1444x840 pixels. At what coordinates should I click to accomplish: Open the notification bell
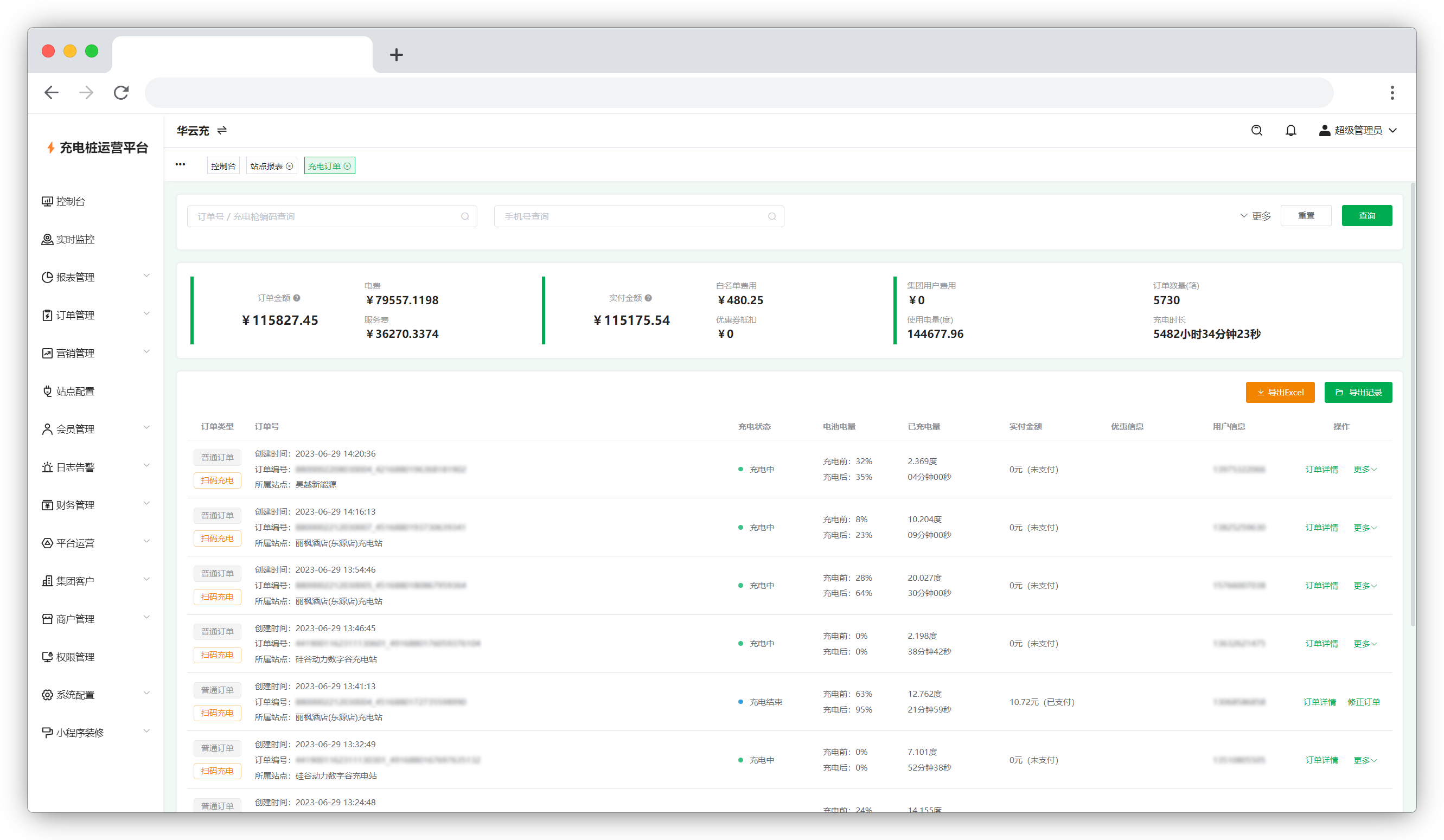[1290, 131]
